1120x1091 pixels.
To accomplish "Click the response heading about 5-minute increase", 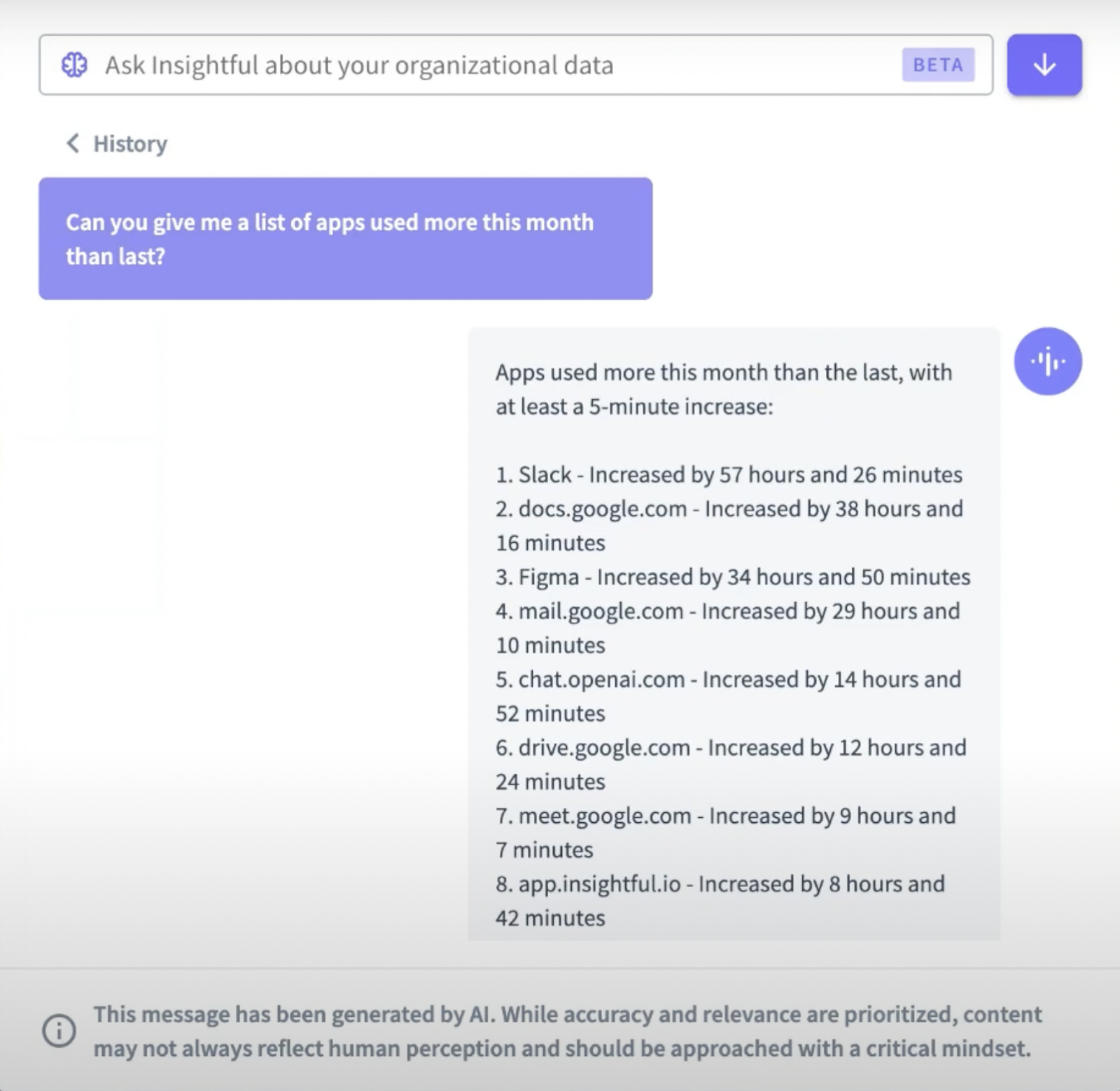I will click(724, 389).
